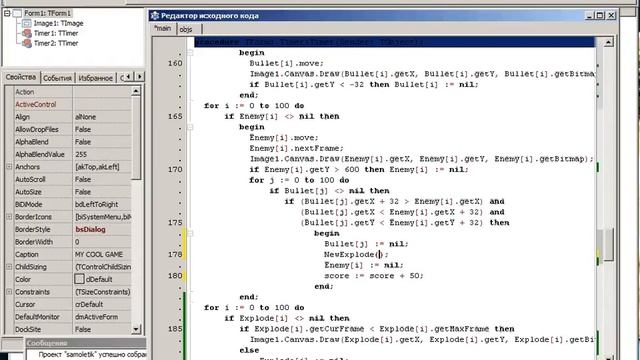Expand the Anchors property
This screenshot has height=360, width=640.
[9, 167]
